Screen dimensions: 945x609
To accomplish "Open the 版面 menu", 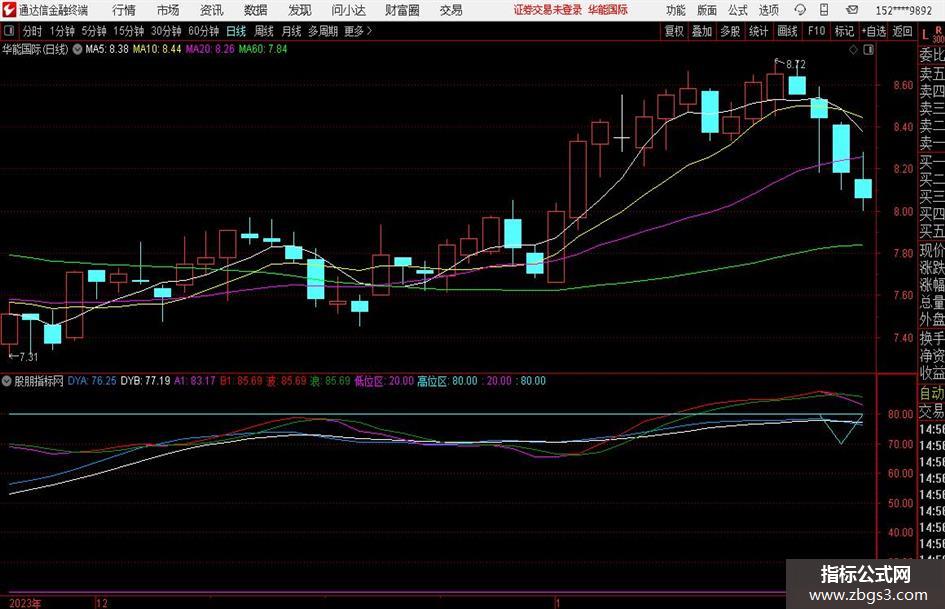I will point(706,10).
